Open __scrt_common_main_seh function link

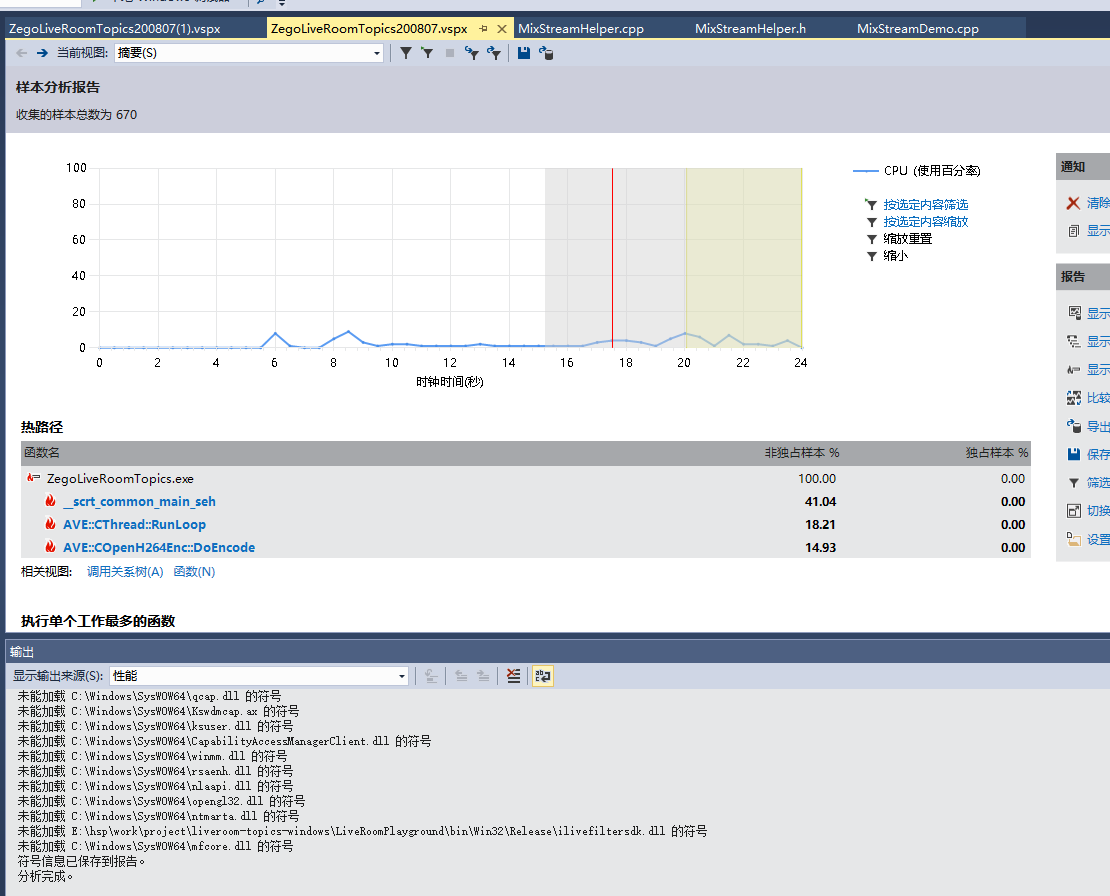coord(139,501)
